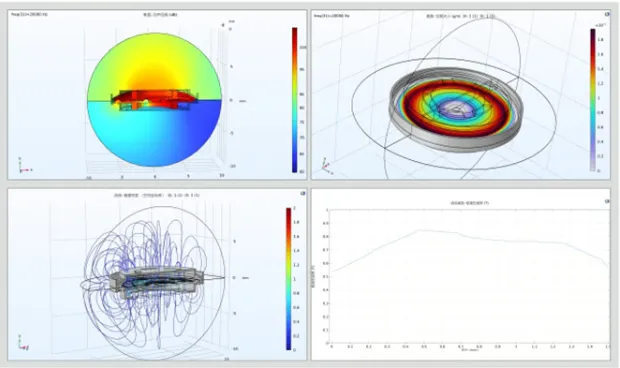Screen dimensions: 620x368
Task: Click the title of the displacement plot
Action: pos(460,16)
